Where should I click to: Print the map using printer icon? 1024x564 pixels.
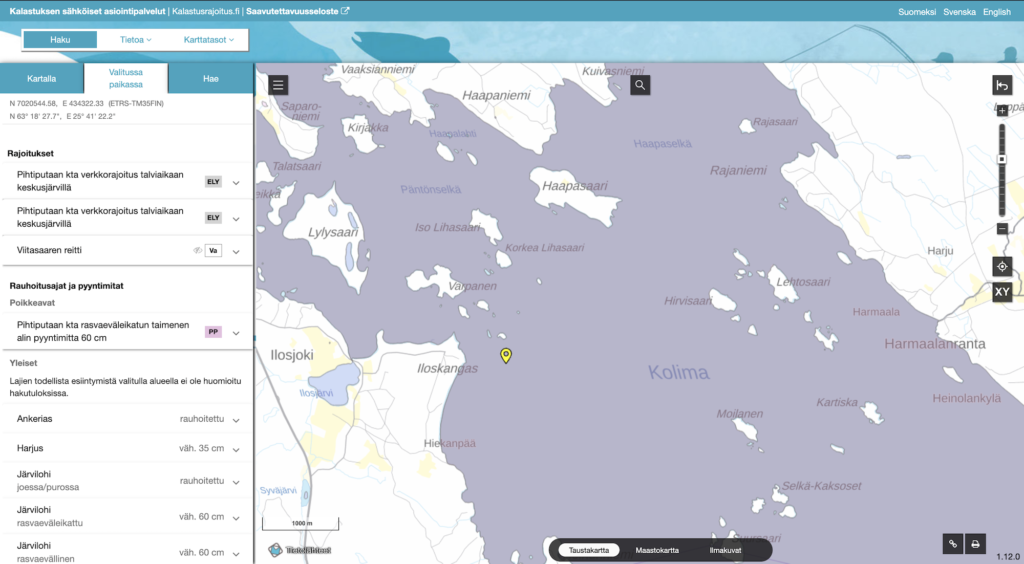point(976,544)
